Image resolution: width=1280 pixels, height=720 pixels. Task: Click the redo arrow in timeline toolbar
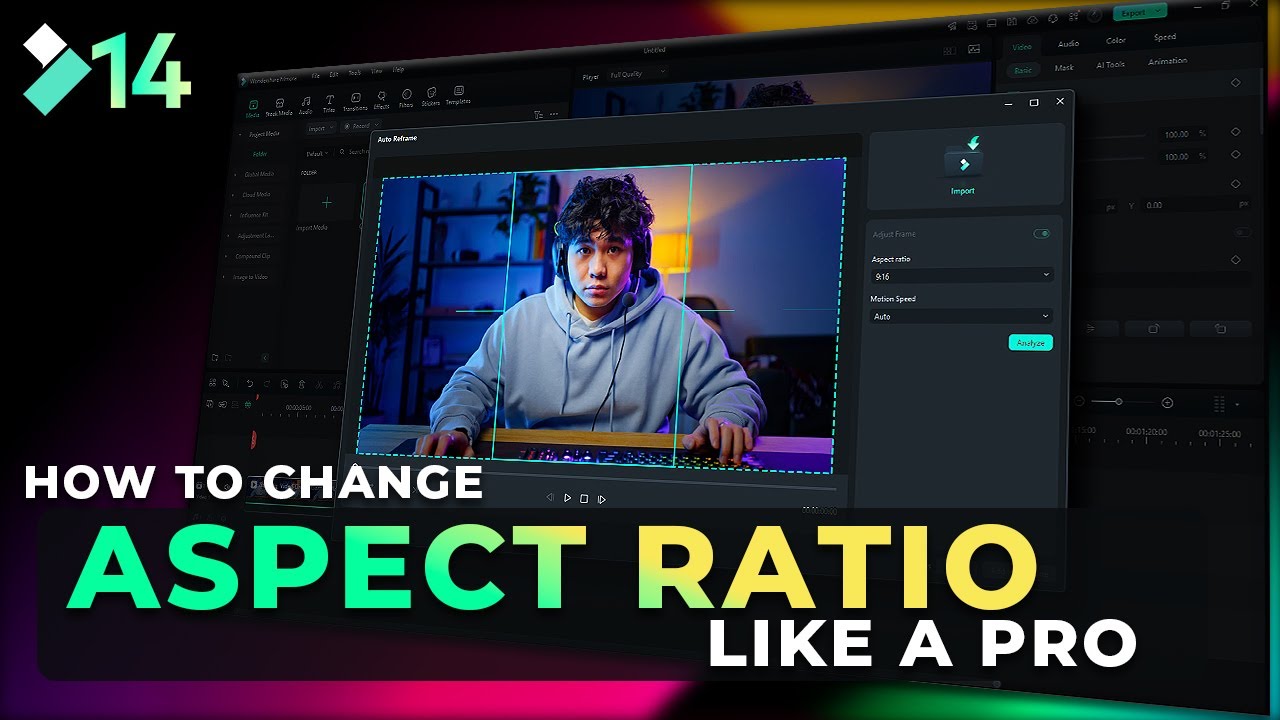267,384
